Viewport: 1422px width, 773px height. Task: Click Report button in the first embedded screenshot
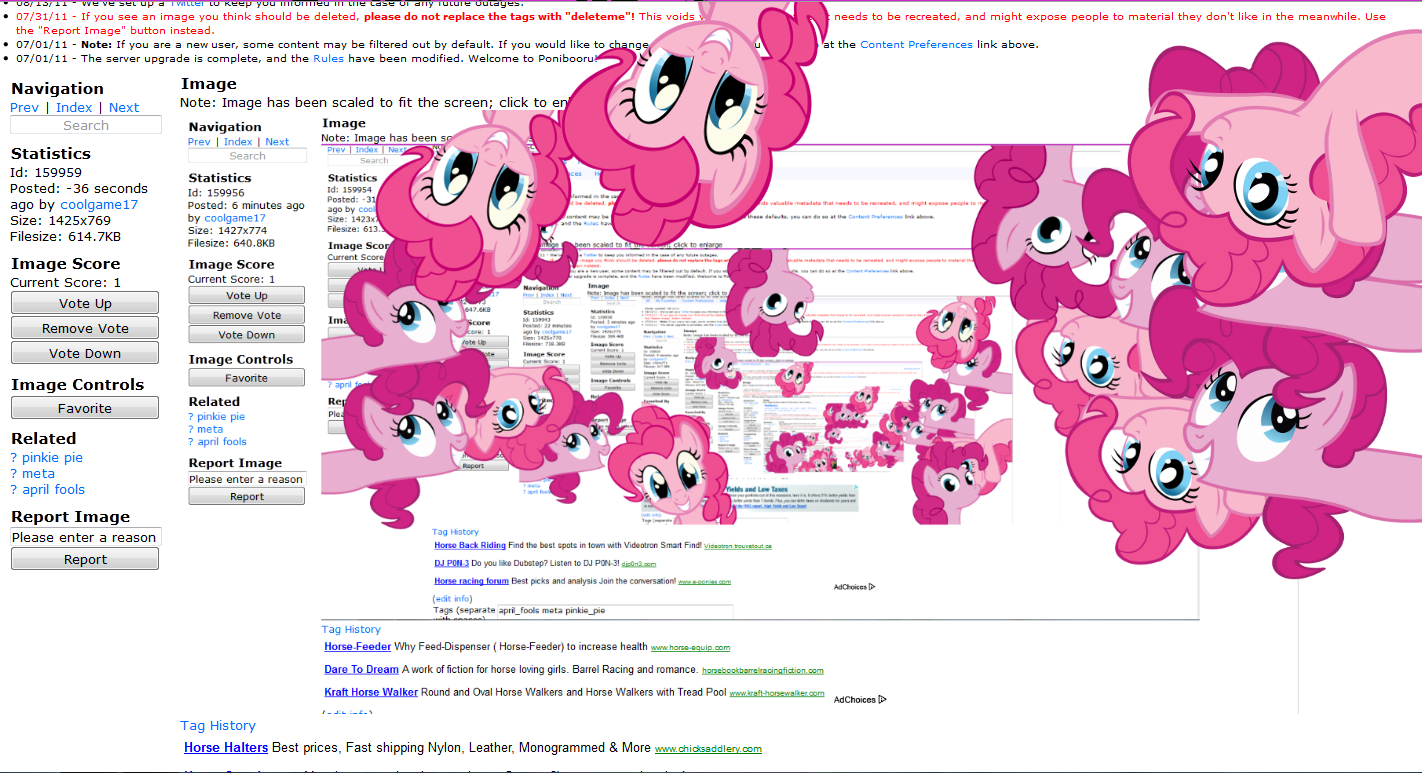[x=246, y=496]
